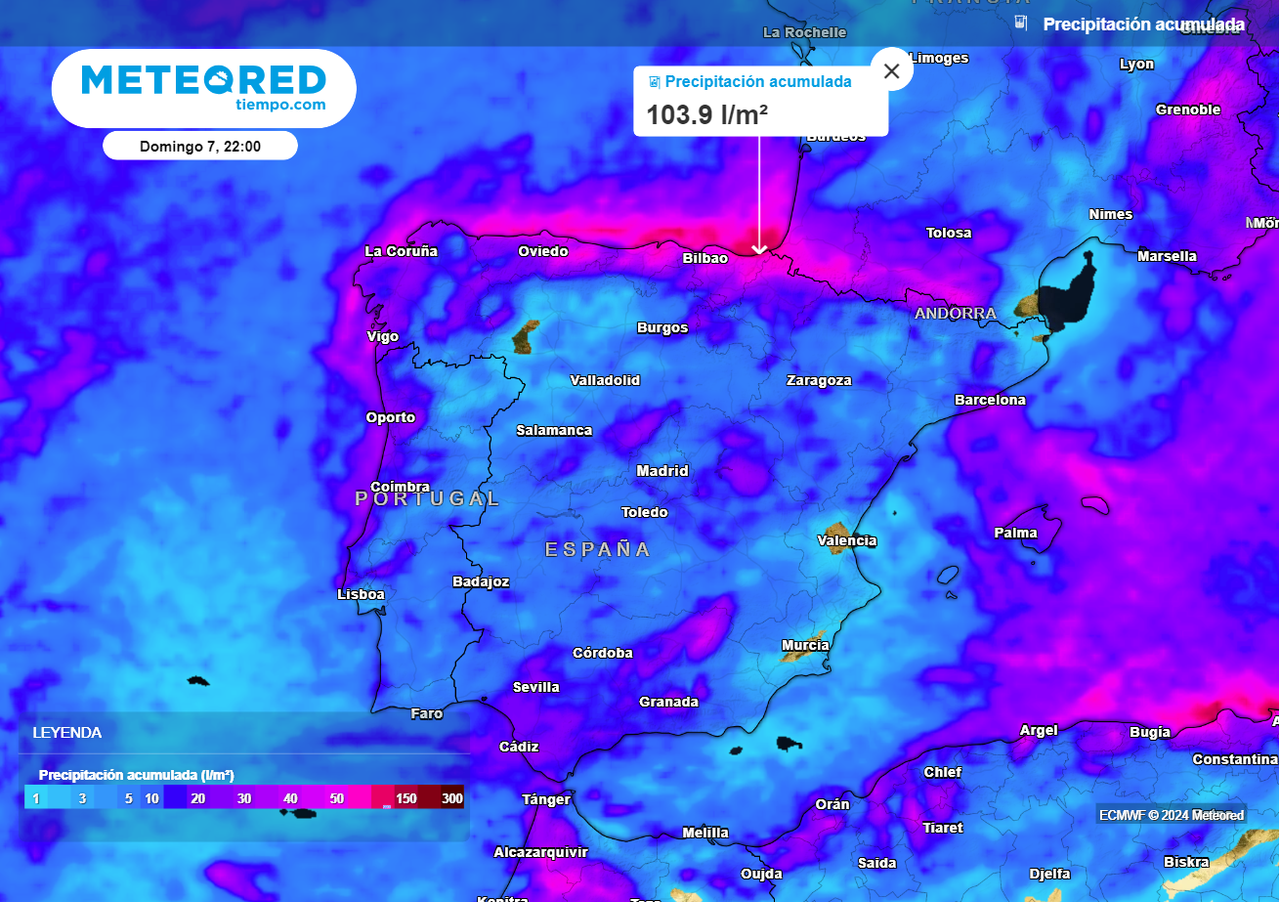Viewport: 1280px width, 902px height.
Task: Click the Palma city label
Action: click(1015, 532)
